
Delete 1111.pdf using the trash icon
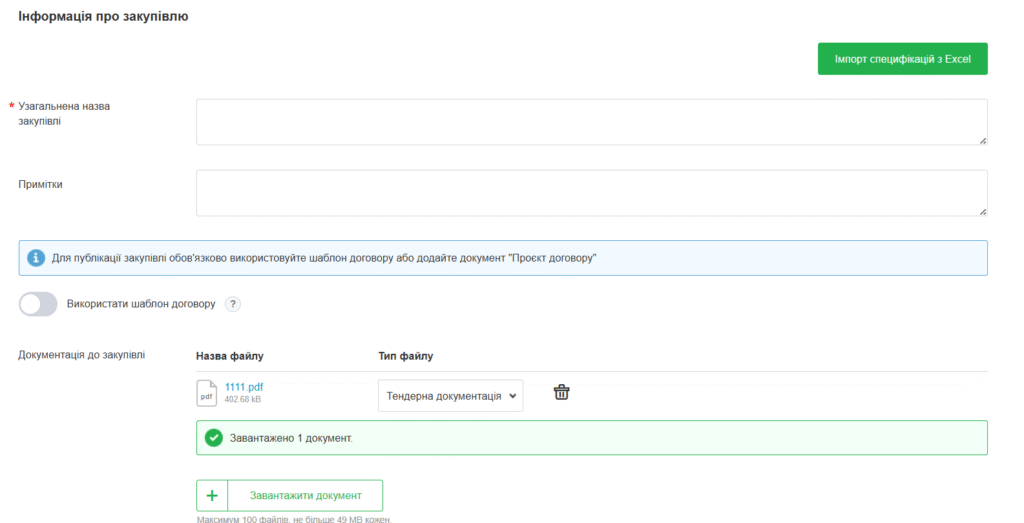click(562, 392)
